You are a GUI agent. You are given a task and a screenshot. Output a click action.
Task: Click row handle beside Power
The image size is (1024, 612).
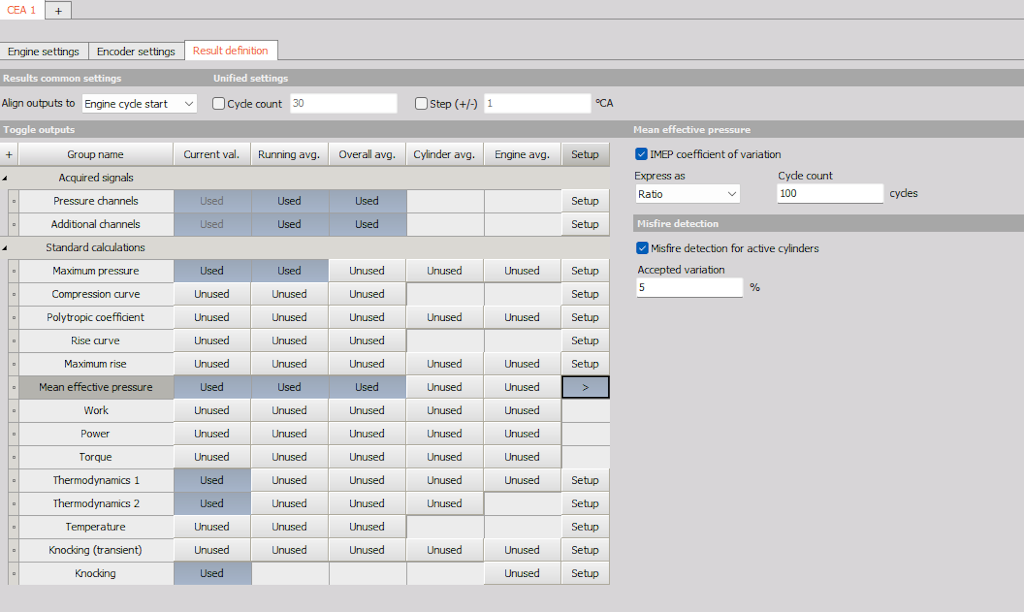point(14,434)
